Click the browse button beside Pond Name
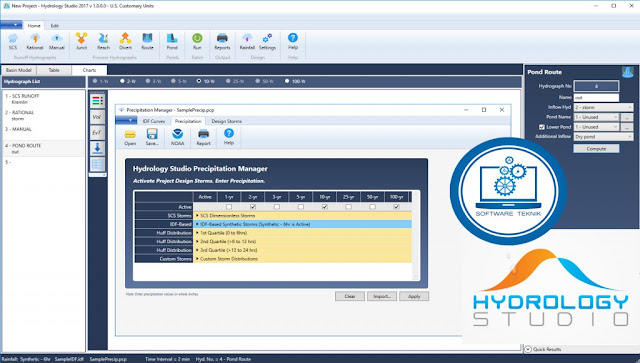This screenshot has width=640, height=363. point(627,117)
